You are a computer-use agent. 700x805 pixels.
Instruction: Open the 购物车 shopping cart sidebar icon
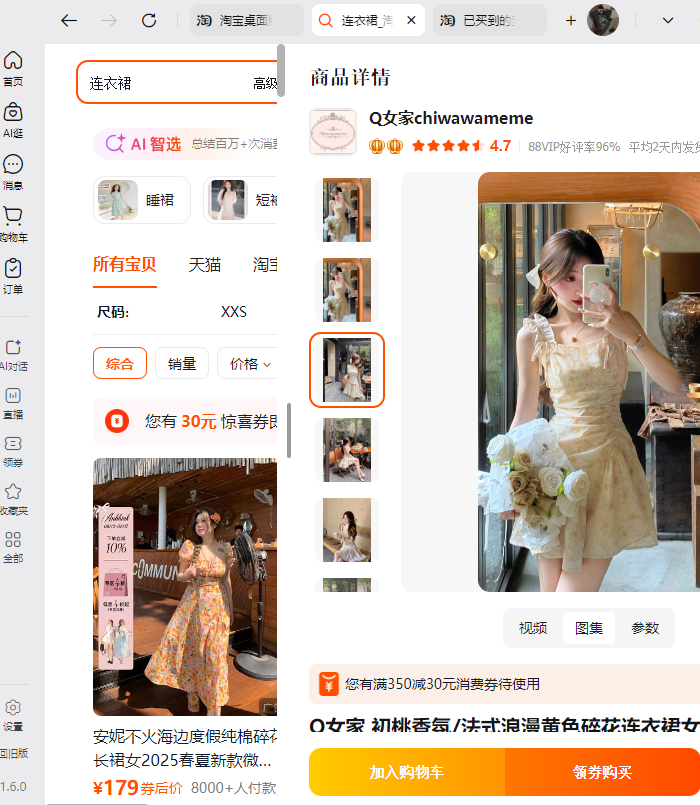pos(13,224)
